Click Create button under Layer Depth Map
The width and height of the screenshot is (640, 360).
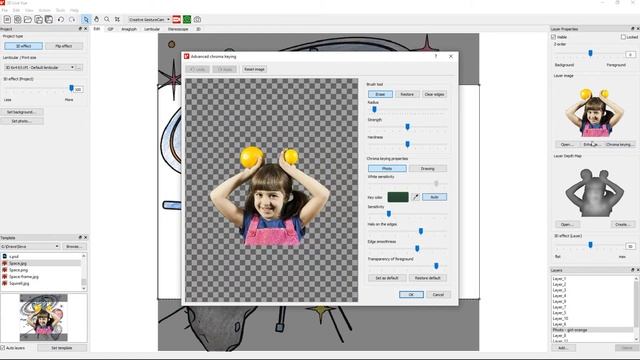coord(622,224)
